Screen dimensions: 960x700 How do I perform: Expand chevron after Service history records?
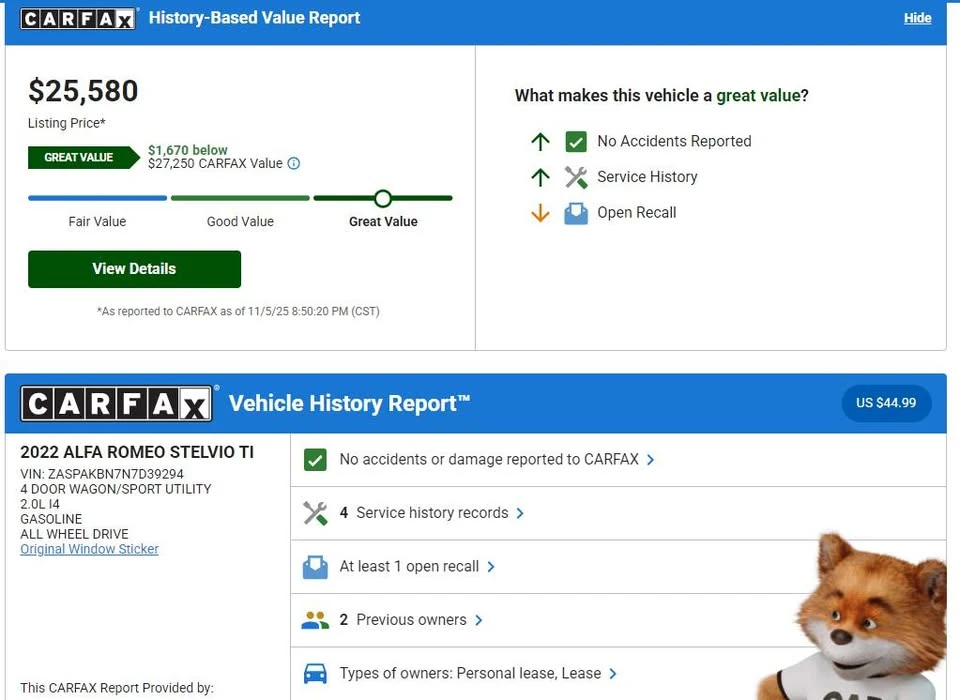coord(520,513)
